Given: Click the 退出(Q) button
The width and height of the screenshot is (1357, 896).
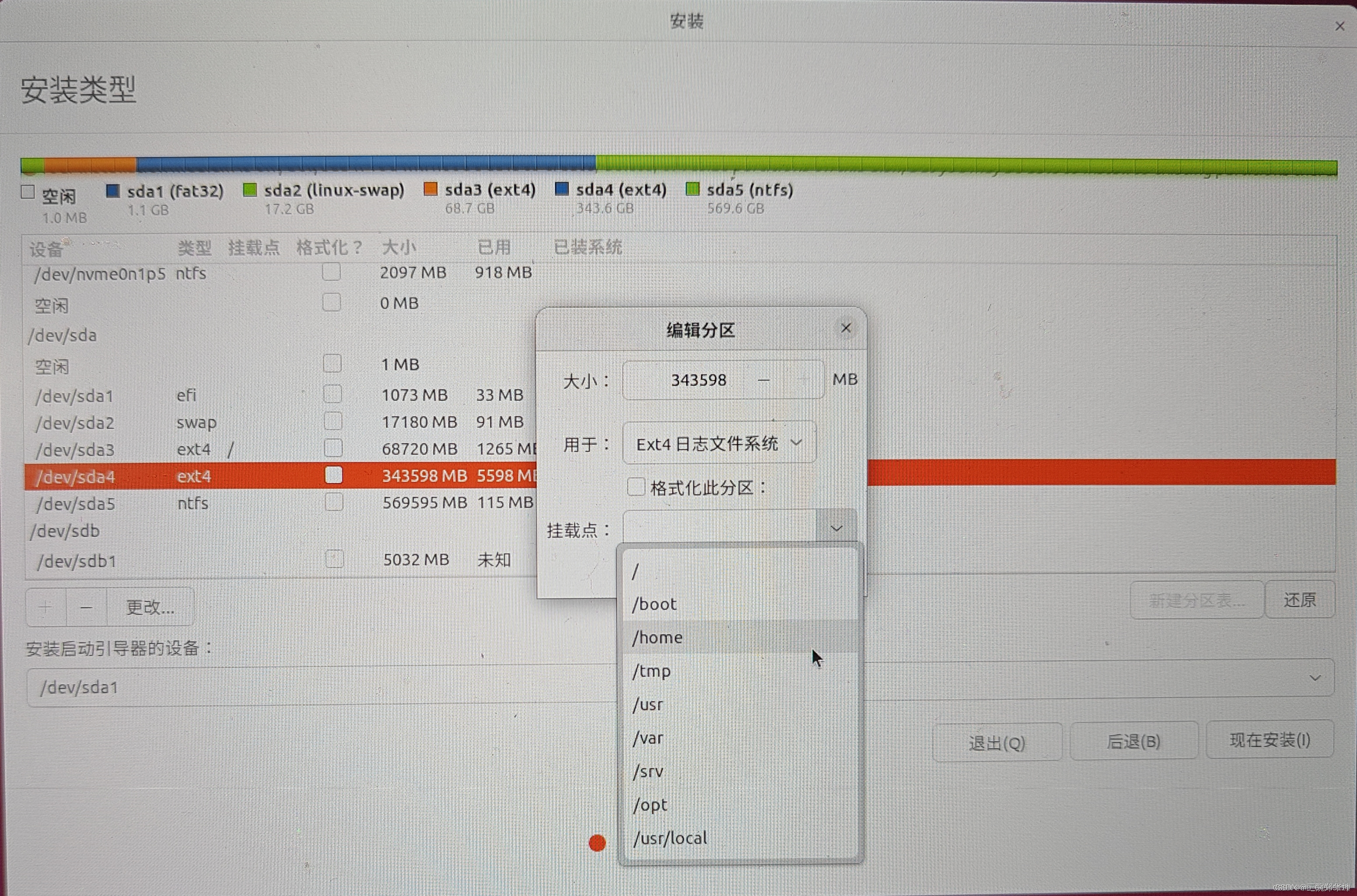Looking at the screenshot, I should 997,742.
